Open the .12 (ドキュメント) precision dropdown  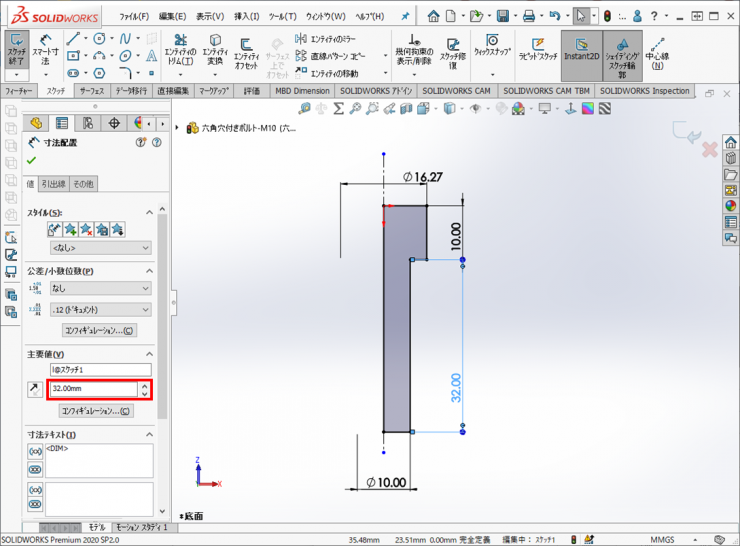coord(99,310)
